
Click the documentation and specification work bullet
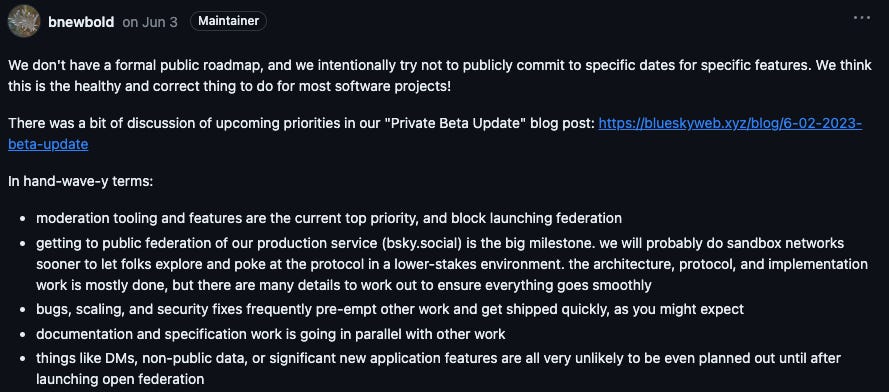(270, 334)
